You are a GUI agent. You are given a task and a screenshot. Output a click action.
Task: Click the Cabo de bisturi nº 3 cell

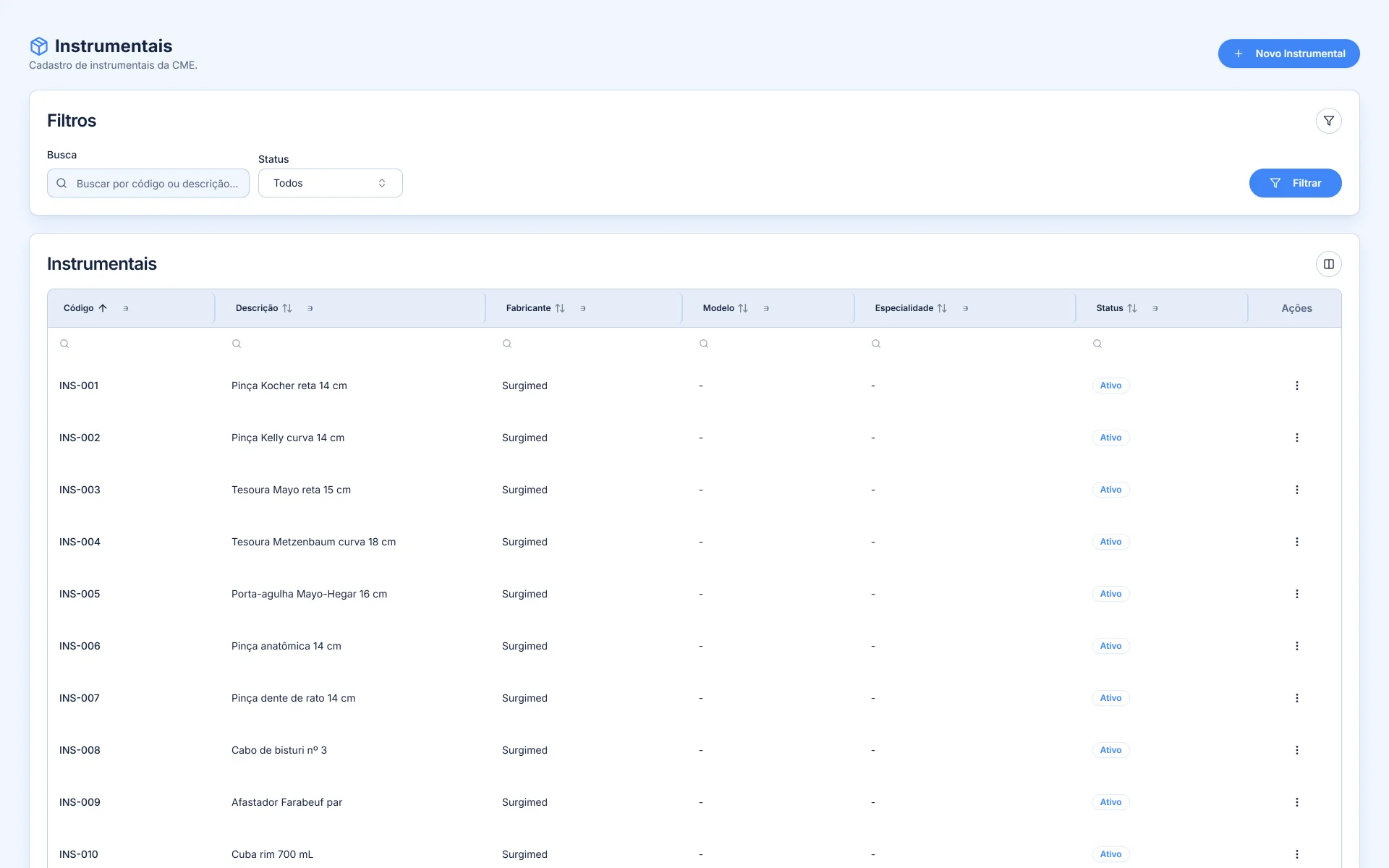click(x=279, y=750)
